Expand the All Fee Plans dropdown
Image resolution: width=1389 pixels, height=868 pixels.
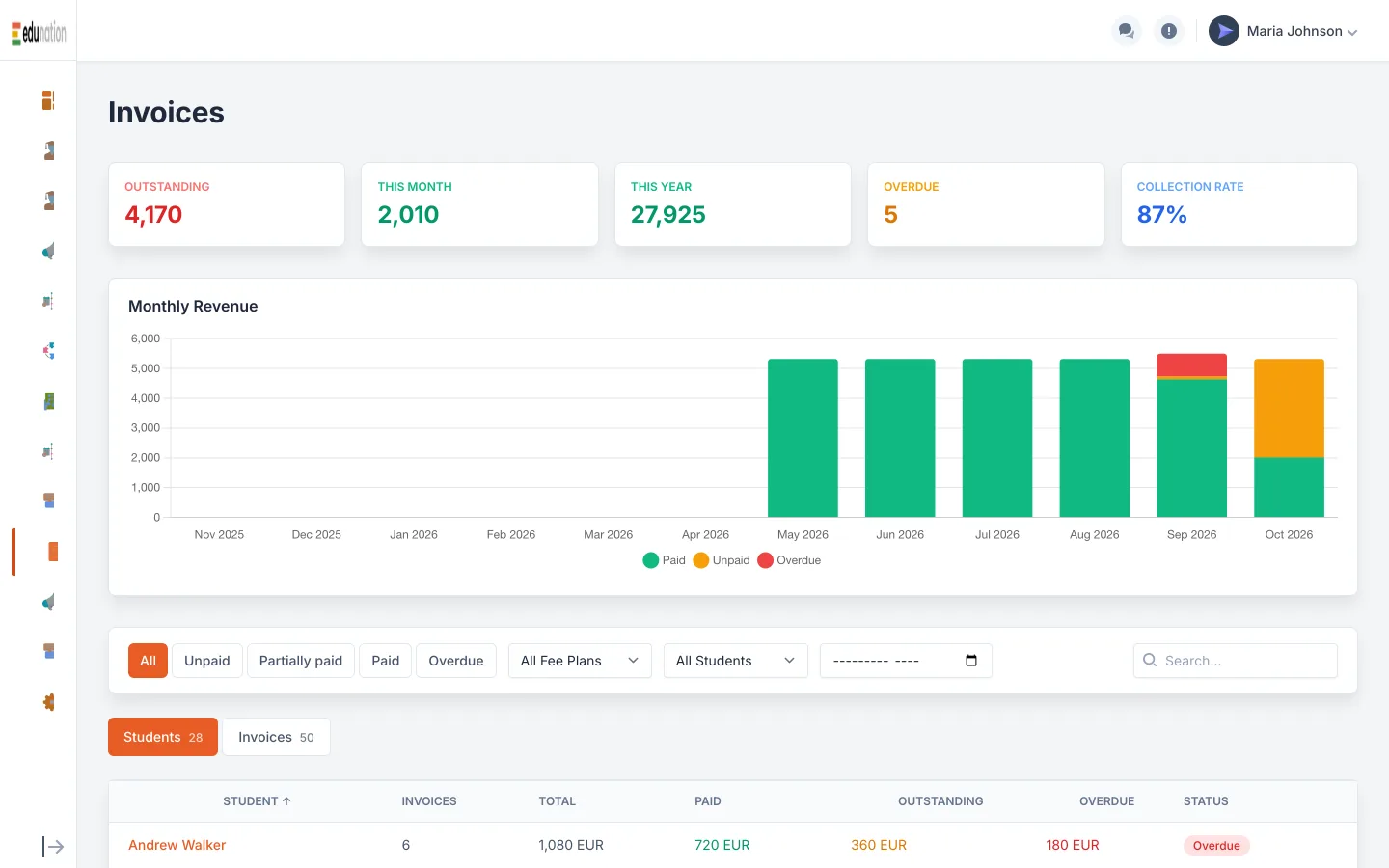(580, 661)
